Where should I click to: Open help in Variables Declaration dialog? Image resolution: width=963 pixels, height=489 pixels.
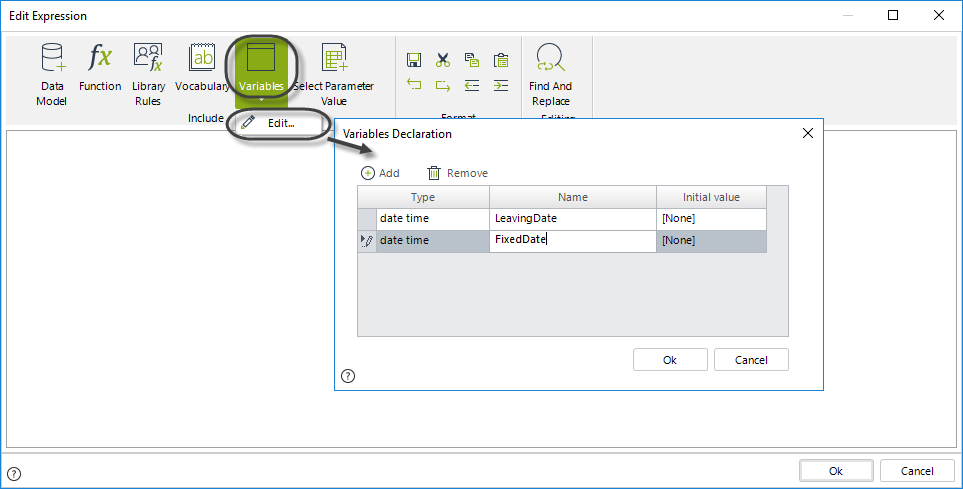pos(348,376)
